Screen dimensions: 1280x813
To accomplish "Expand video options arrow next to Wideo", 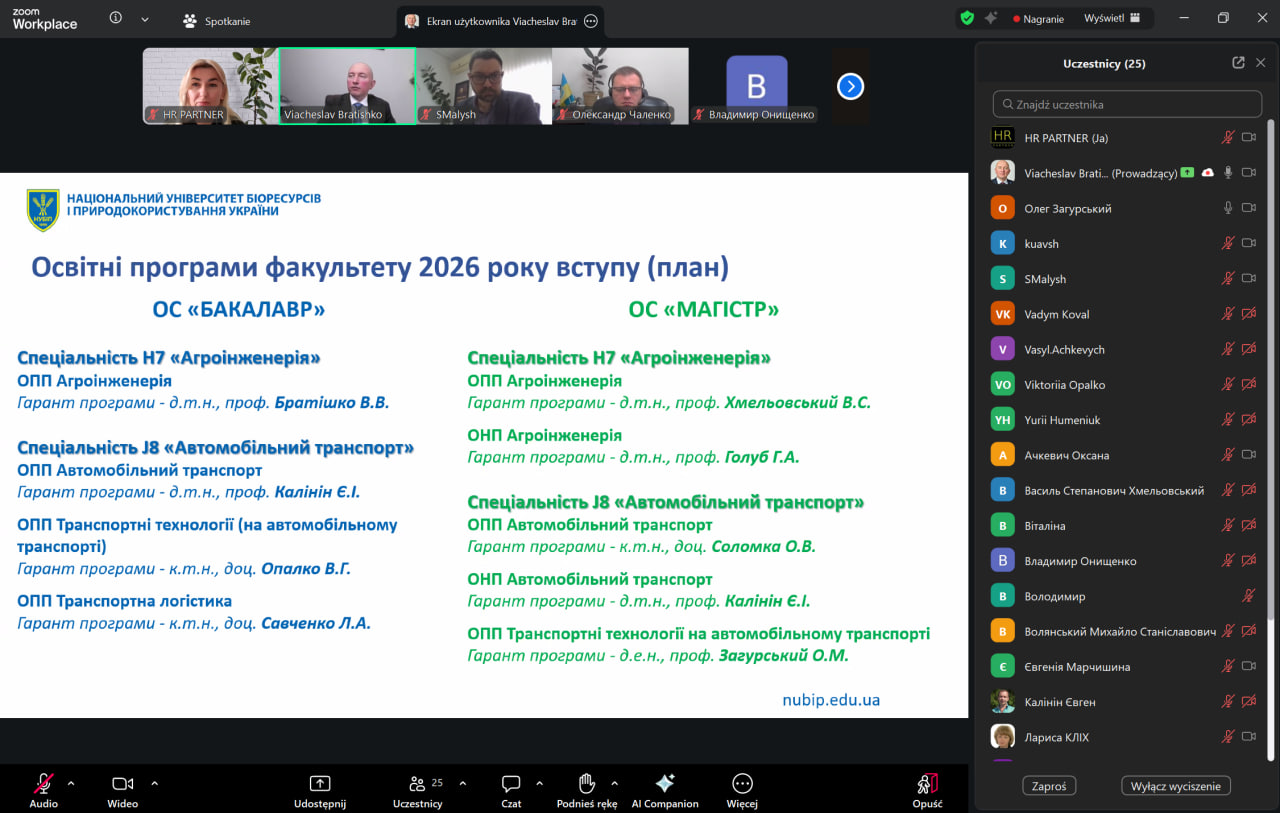I will (154, 783).
